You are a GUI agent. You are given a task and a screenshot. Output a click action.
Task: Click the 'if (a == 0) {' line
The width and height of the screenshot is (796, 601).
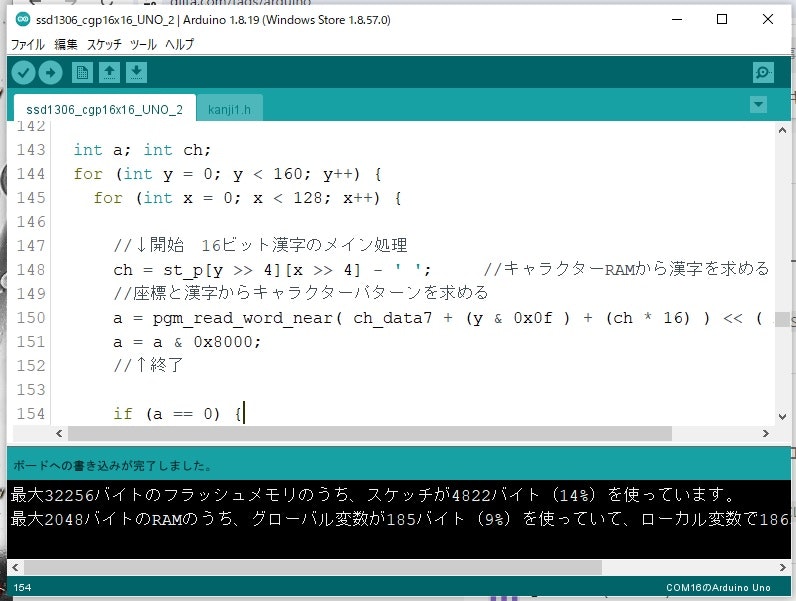click(178, 414)
